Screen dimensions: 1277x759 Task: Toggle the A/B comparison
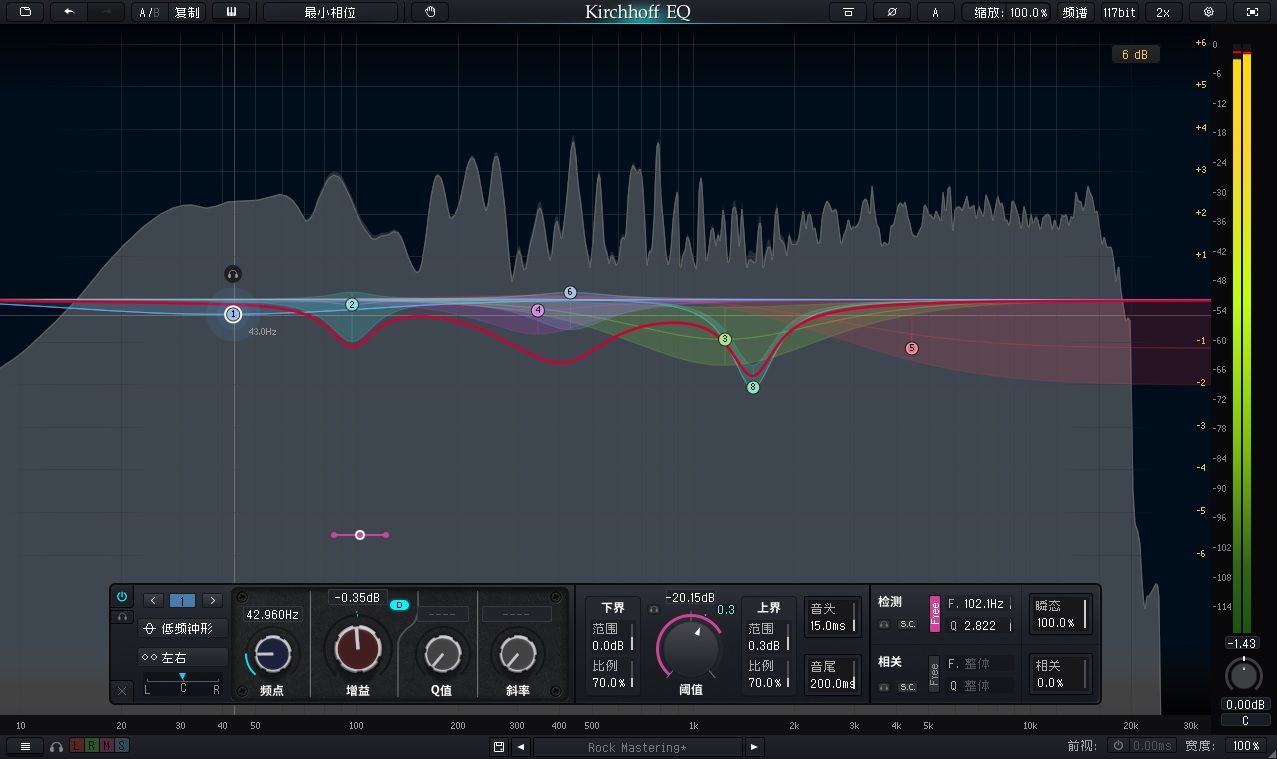point(149,12)
